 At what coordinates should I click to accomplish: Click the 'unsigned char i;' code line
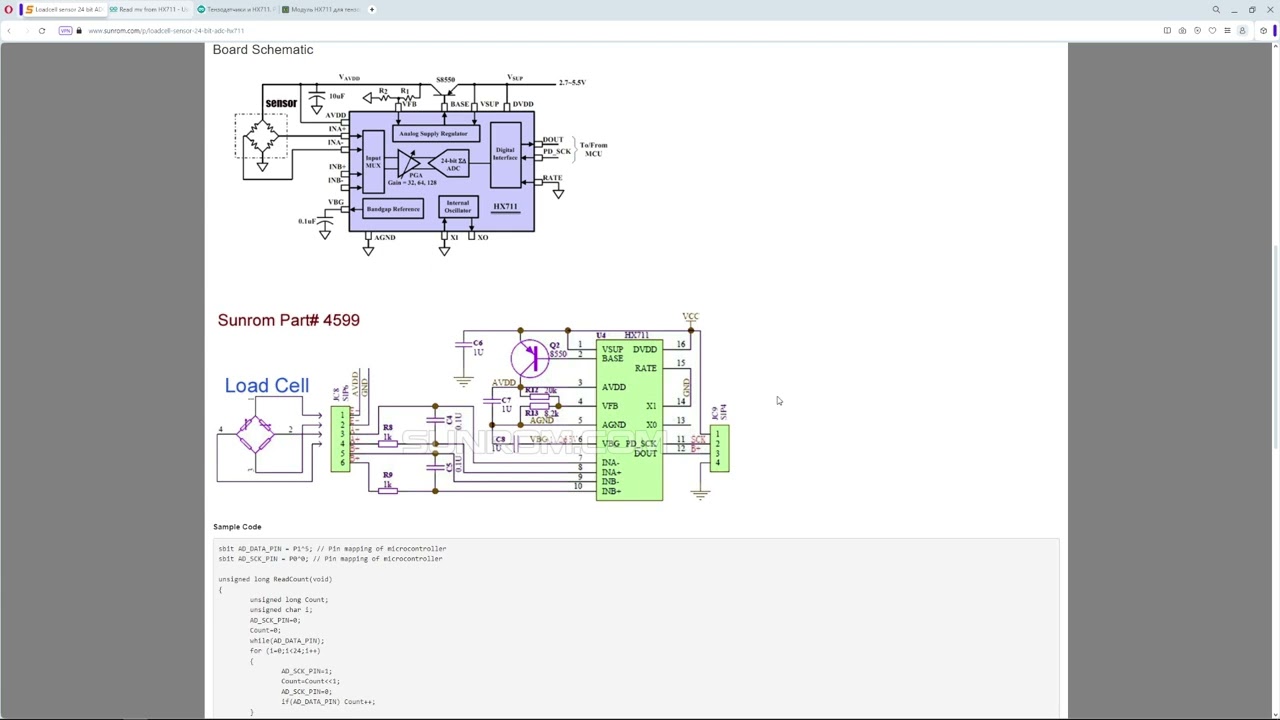[281, 610]
